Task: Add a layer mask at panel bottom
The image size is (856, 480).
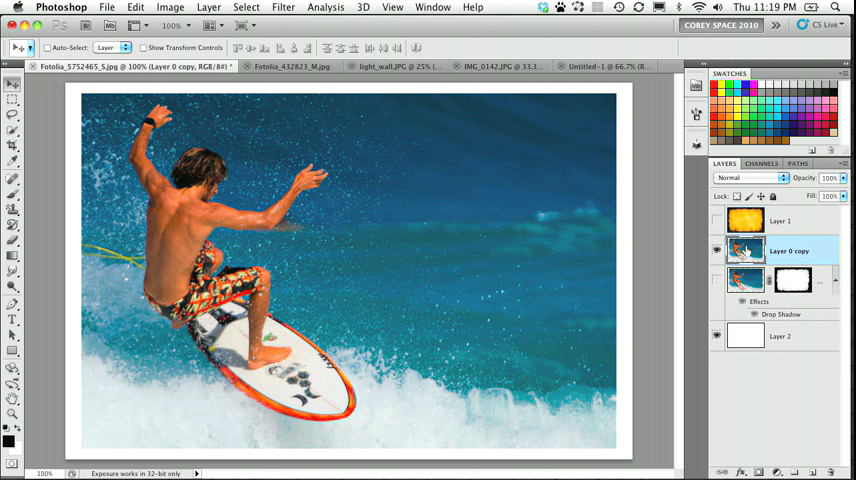Action: click(x=759, y=472)
